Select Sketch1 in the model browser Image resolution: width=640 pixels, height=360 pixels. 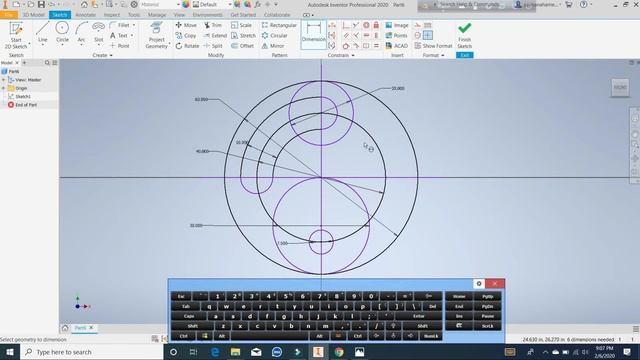pyautogui.click(x=22, y=96)
